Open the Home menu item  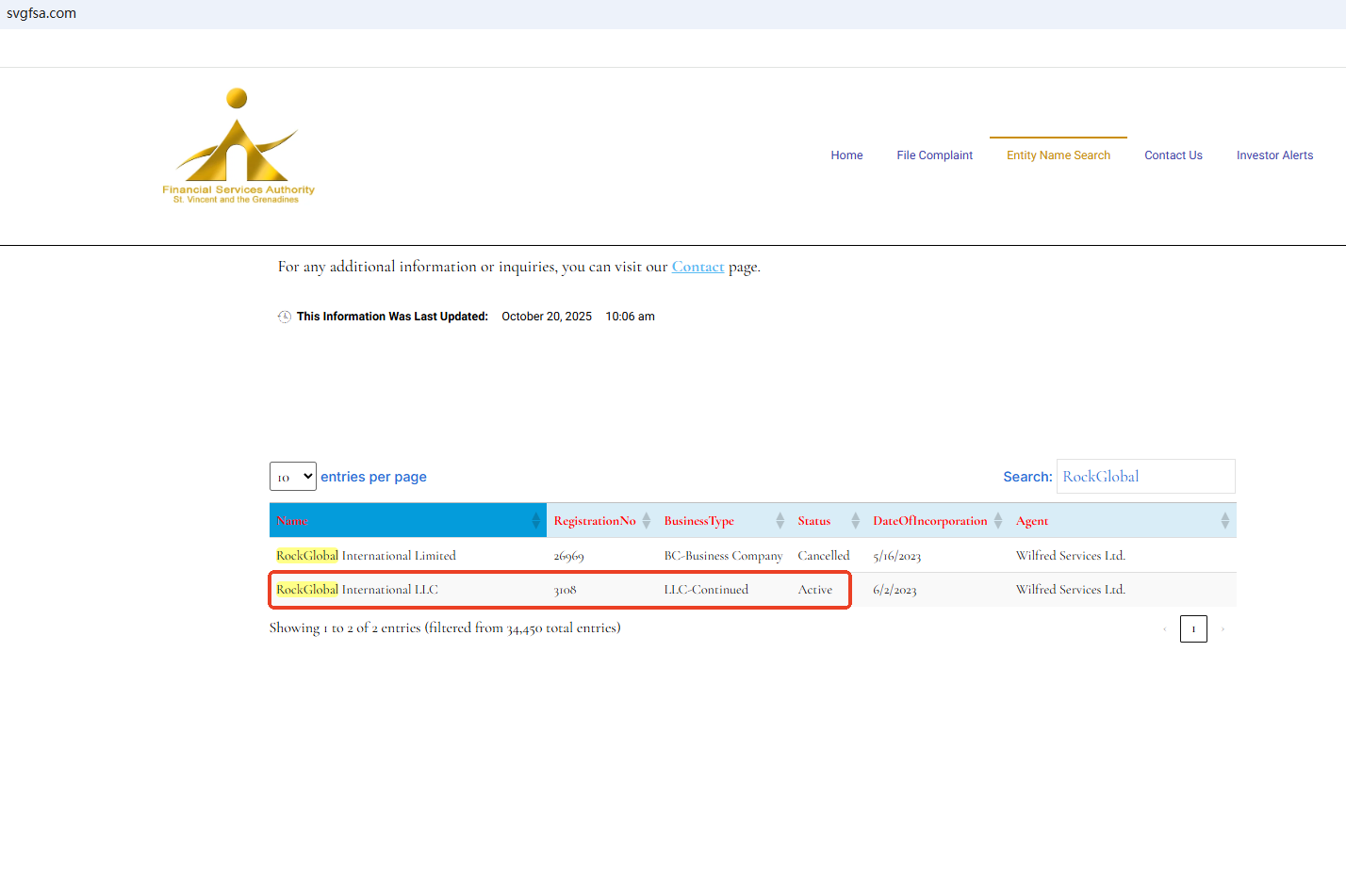pos(846,155)
